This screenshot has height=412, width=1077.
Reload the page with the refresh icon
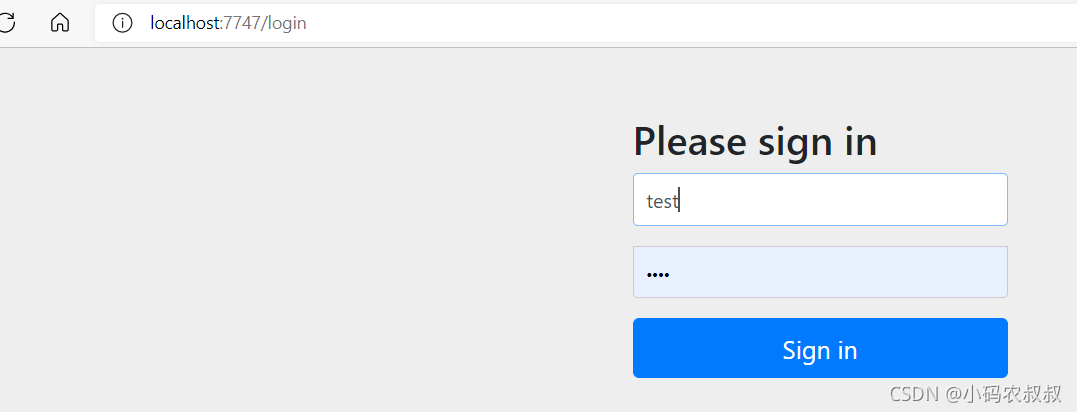pyautogui.click(x=5, y=23)
